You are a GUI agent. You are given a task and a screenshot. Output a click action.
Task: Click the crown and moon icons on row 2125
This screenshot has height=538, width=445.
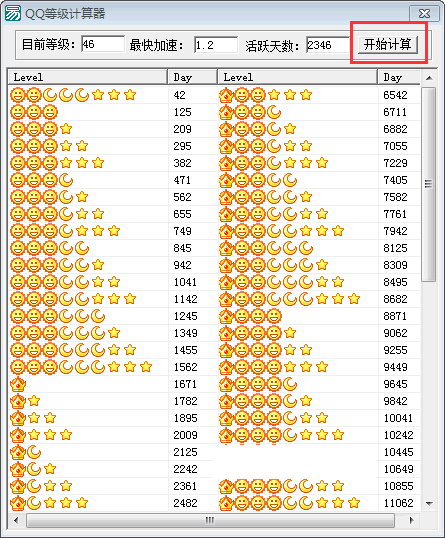tap(26, 452)
